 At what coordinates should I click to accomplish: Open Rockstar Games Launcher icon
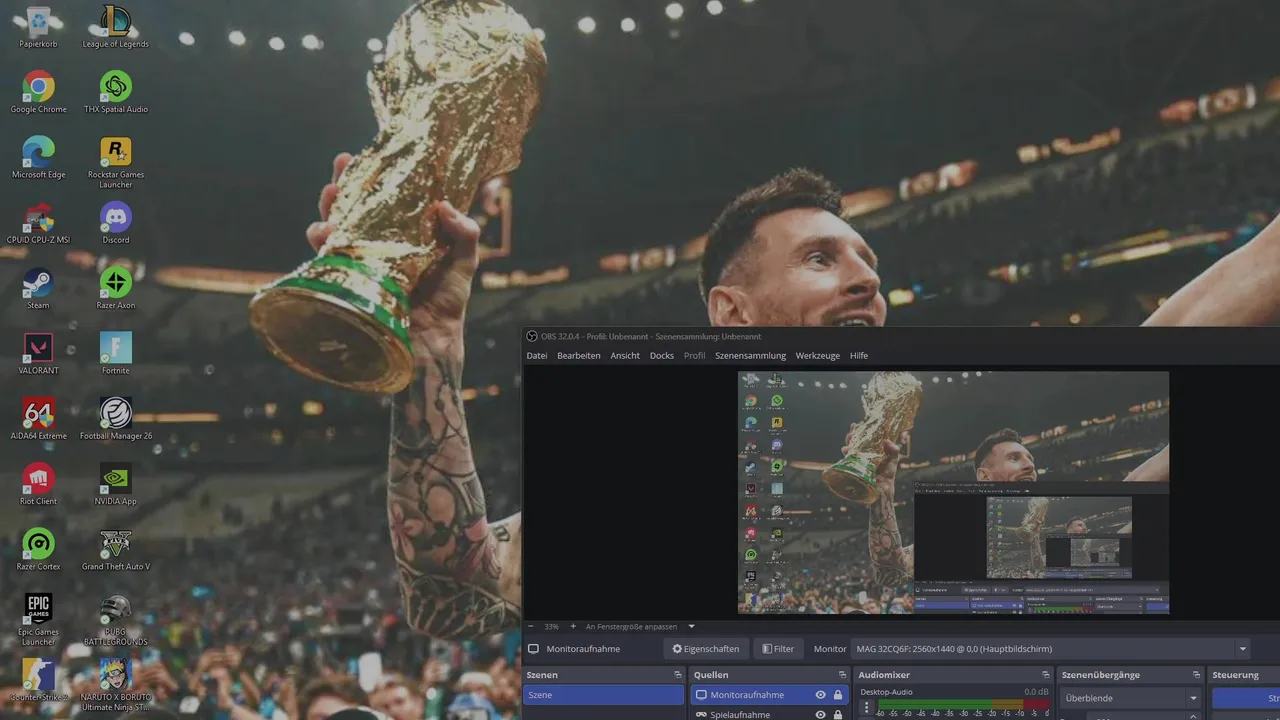115,162
